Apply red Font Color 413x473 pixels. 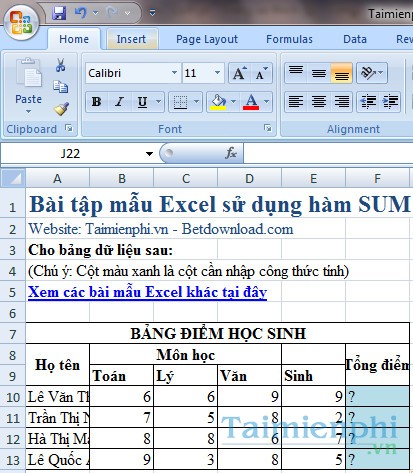pos(251,102)
